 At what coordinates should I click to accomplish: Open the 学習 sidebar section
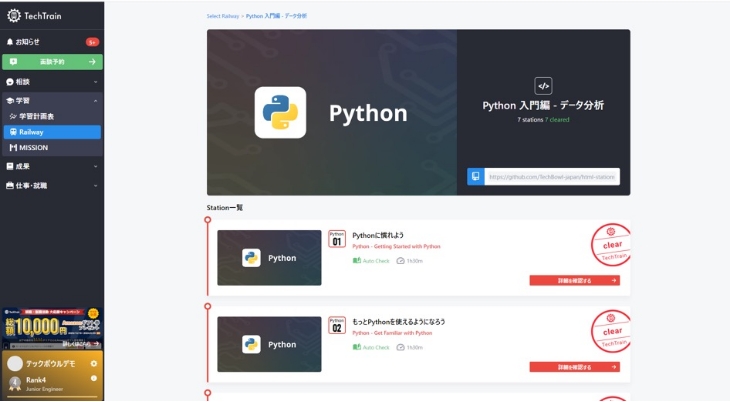pos(52,101)
